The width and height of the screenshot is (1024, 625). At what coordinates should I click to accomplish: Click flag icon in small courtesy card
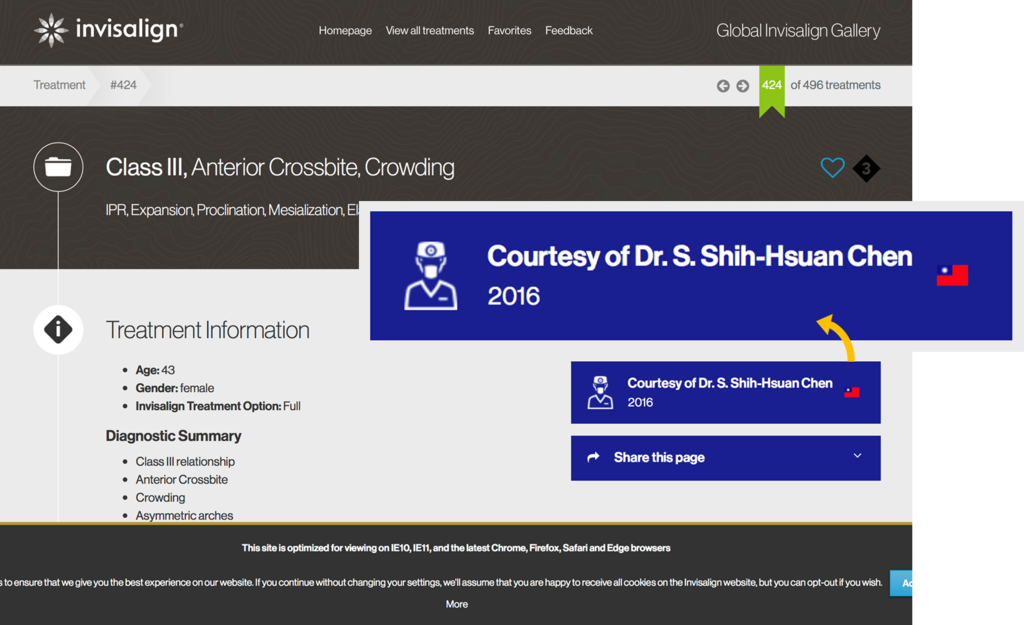tap(852, 392)
